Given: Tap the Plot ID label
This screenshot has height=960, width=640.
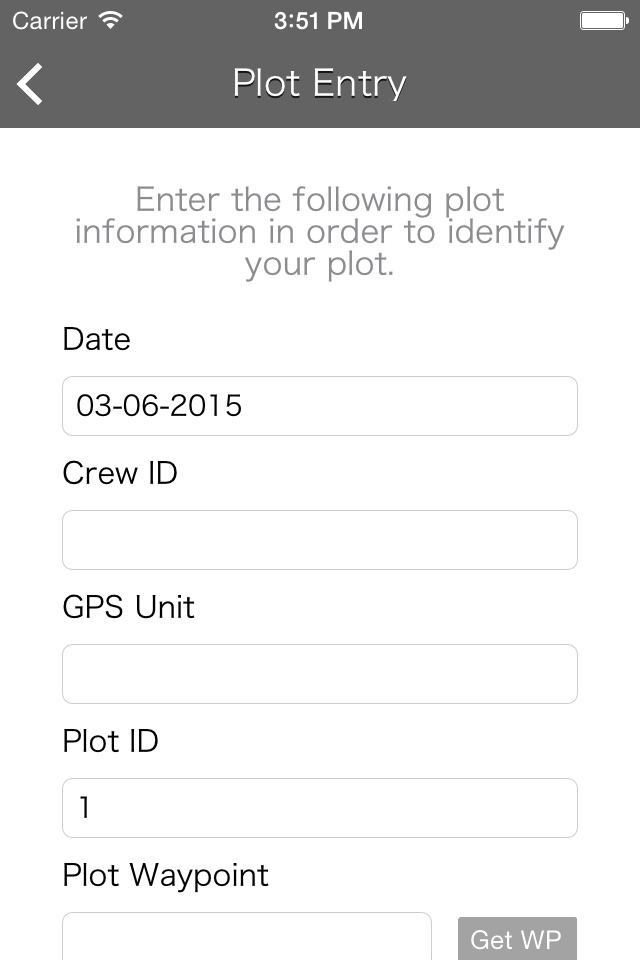Looking at the screenshot, I should (x=111, y=741).
